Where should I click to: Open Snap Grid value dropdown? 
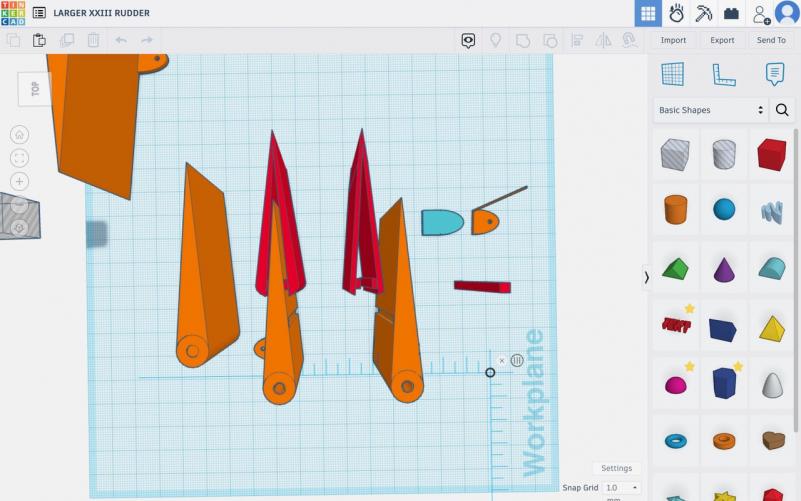[621, 488]
